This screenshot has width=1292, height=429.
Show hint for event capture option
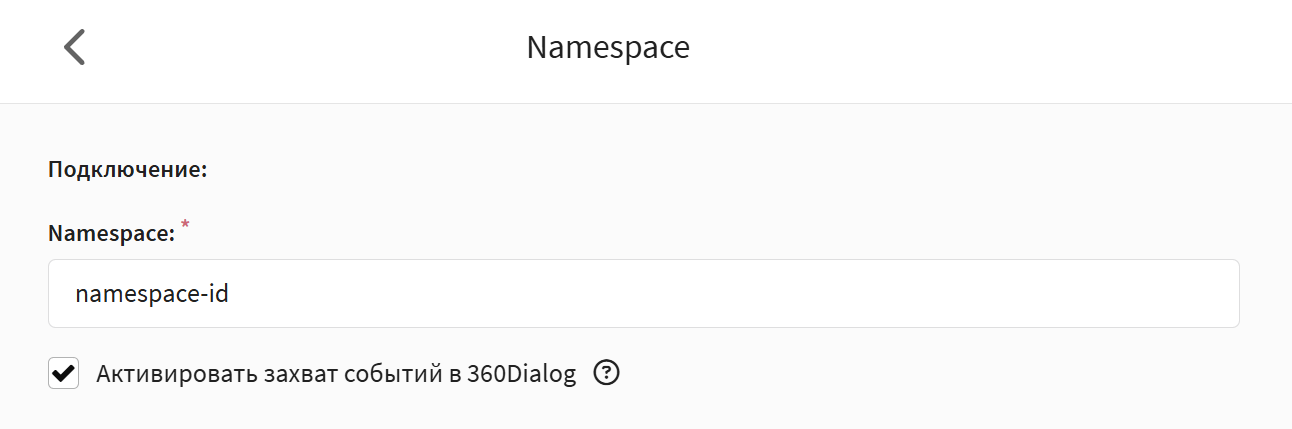[607, 374]
